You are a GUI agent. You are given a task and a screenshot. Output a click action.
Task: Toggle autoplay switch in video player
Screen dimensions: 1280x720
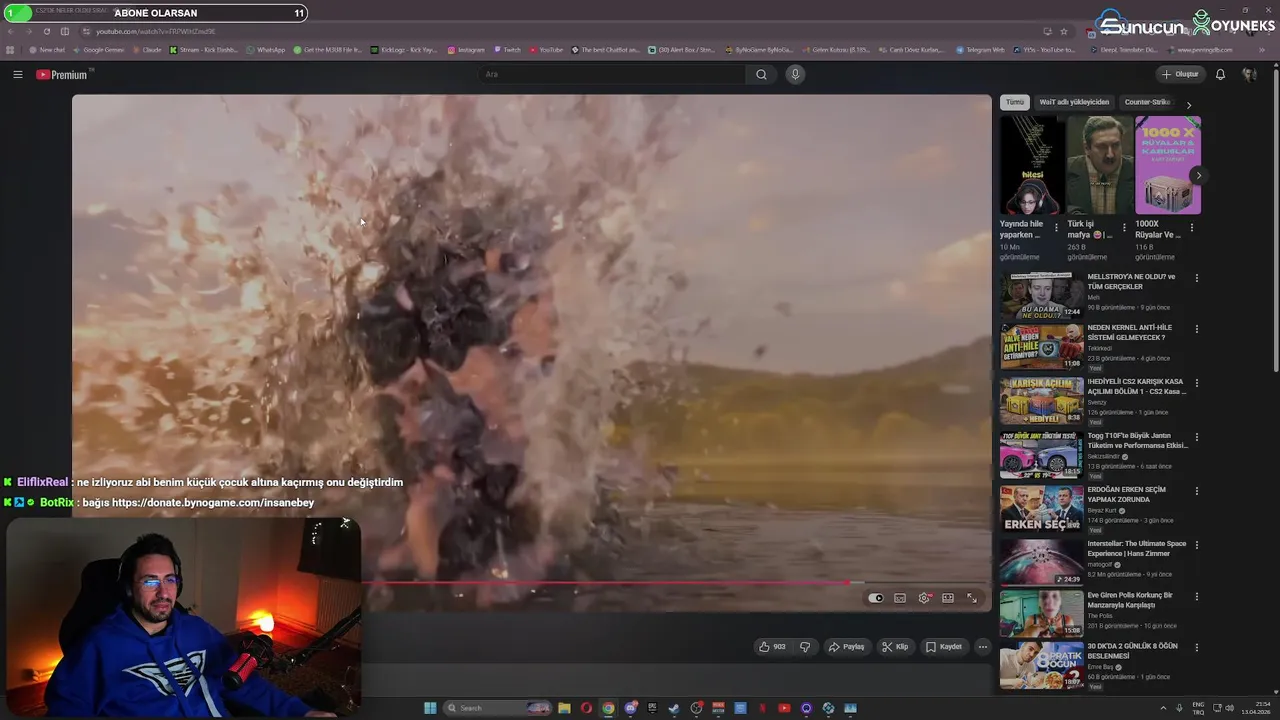[876, 598]
